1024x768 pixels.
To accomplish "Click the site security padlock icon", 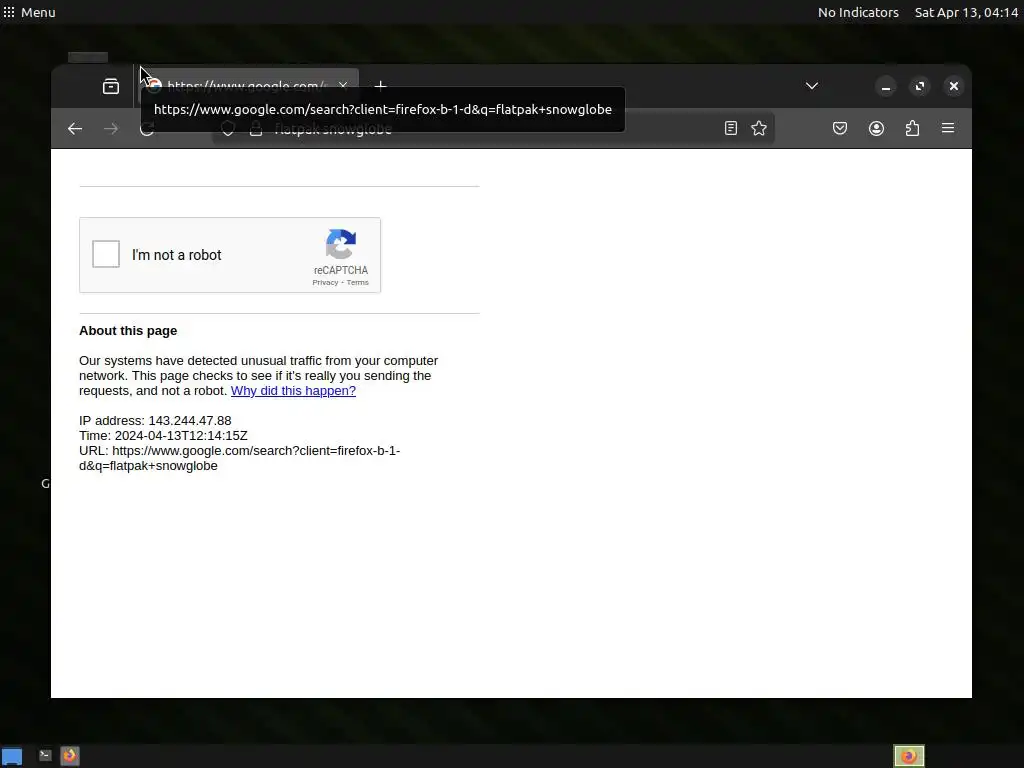I will click(256, 129).
